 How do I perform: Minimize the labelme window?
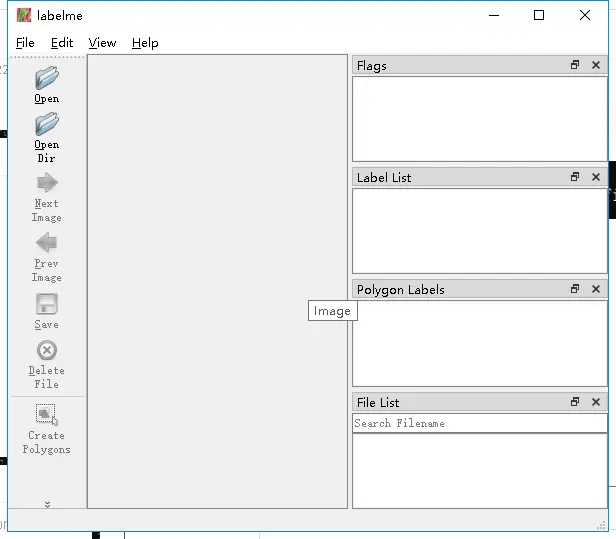click(x=494, y=15)
